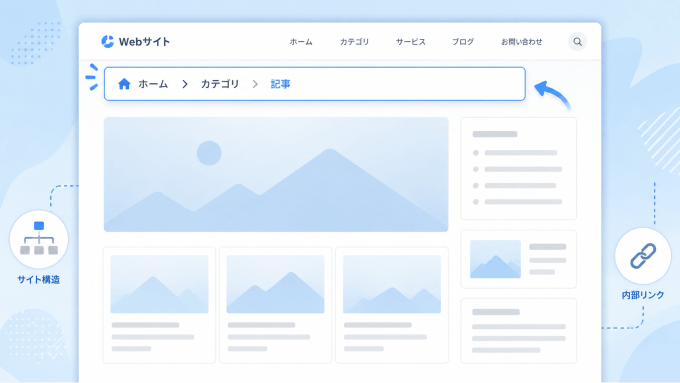Click the サイト構造 hierarchy icon

(x=39, y=238)
